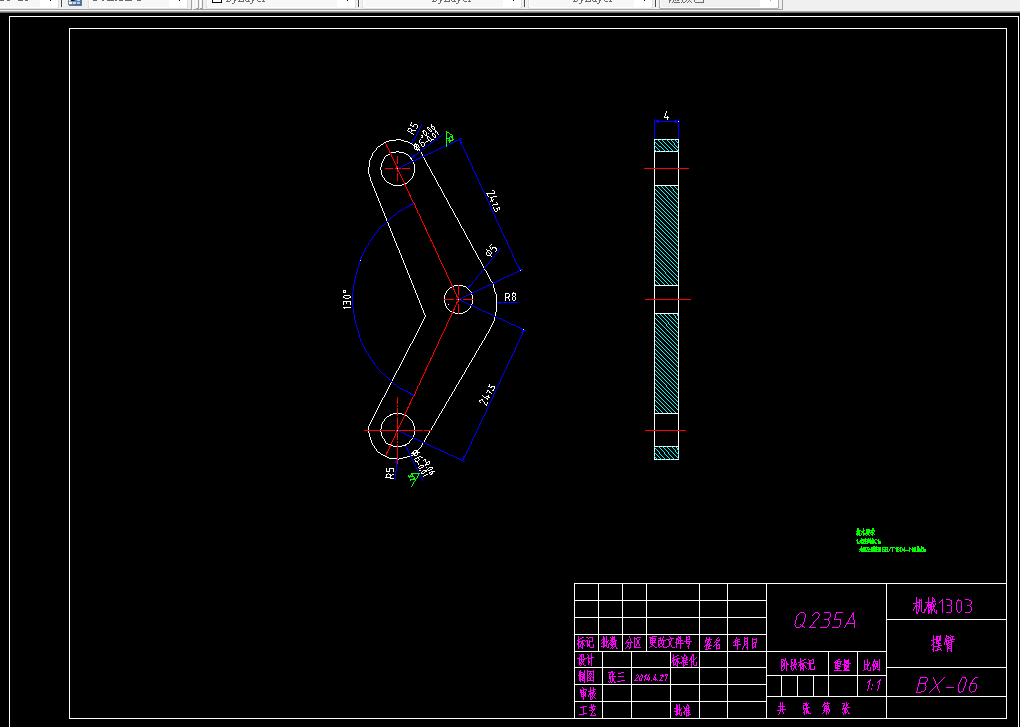Click the 标准化 label
Screen dimensions: 1020x727
coord(685,660)
